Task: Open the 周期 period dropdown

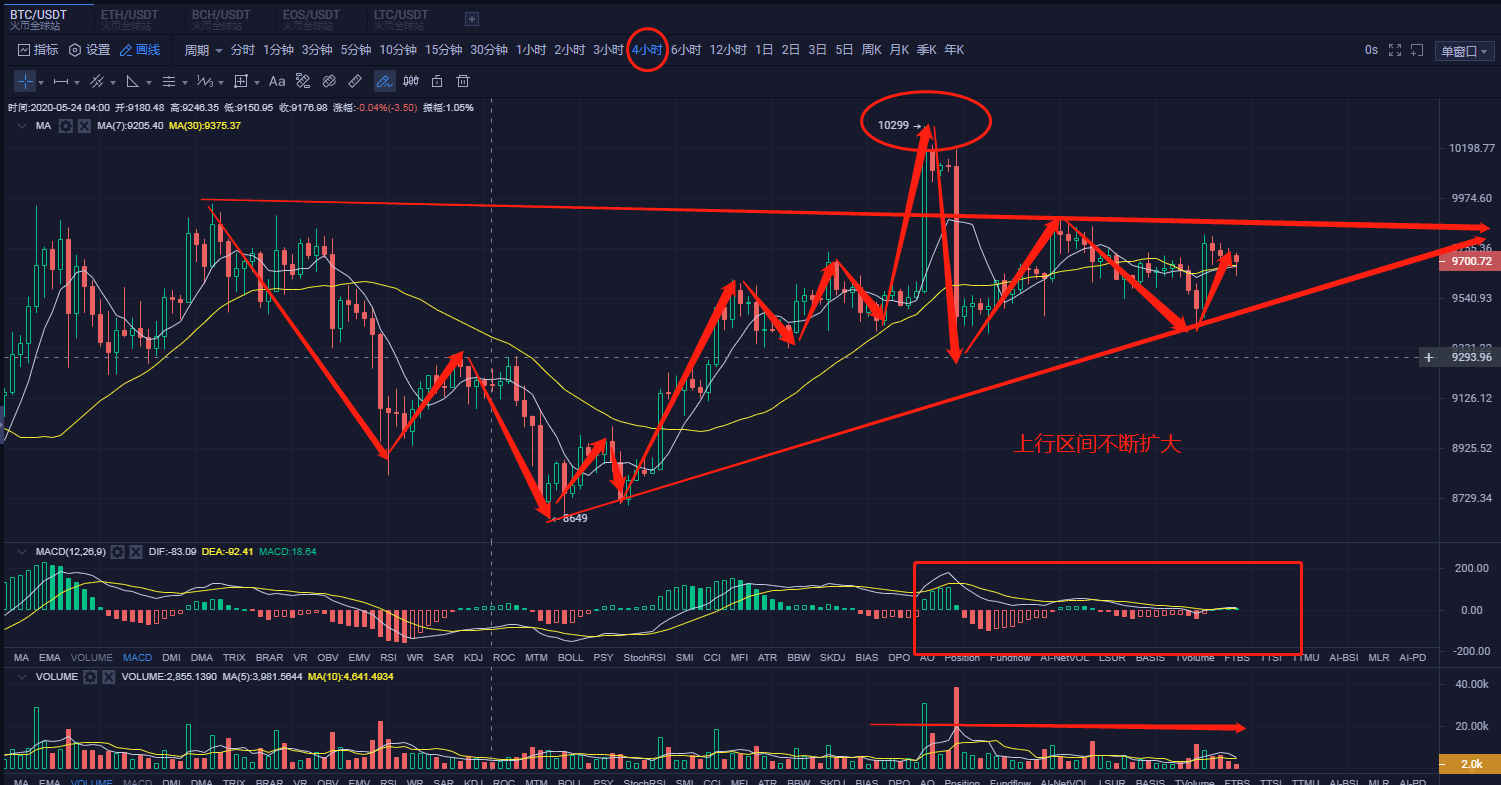Action: coord(204,50)
